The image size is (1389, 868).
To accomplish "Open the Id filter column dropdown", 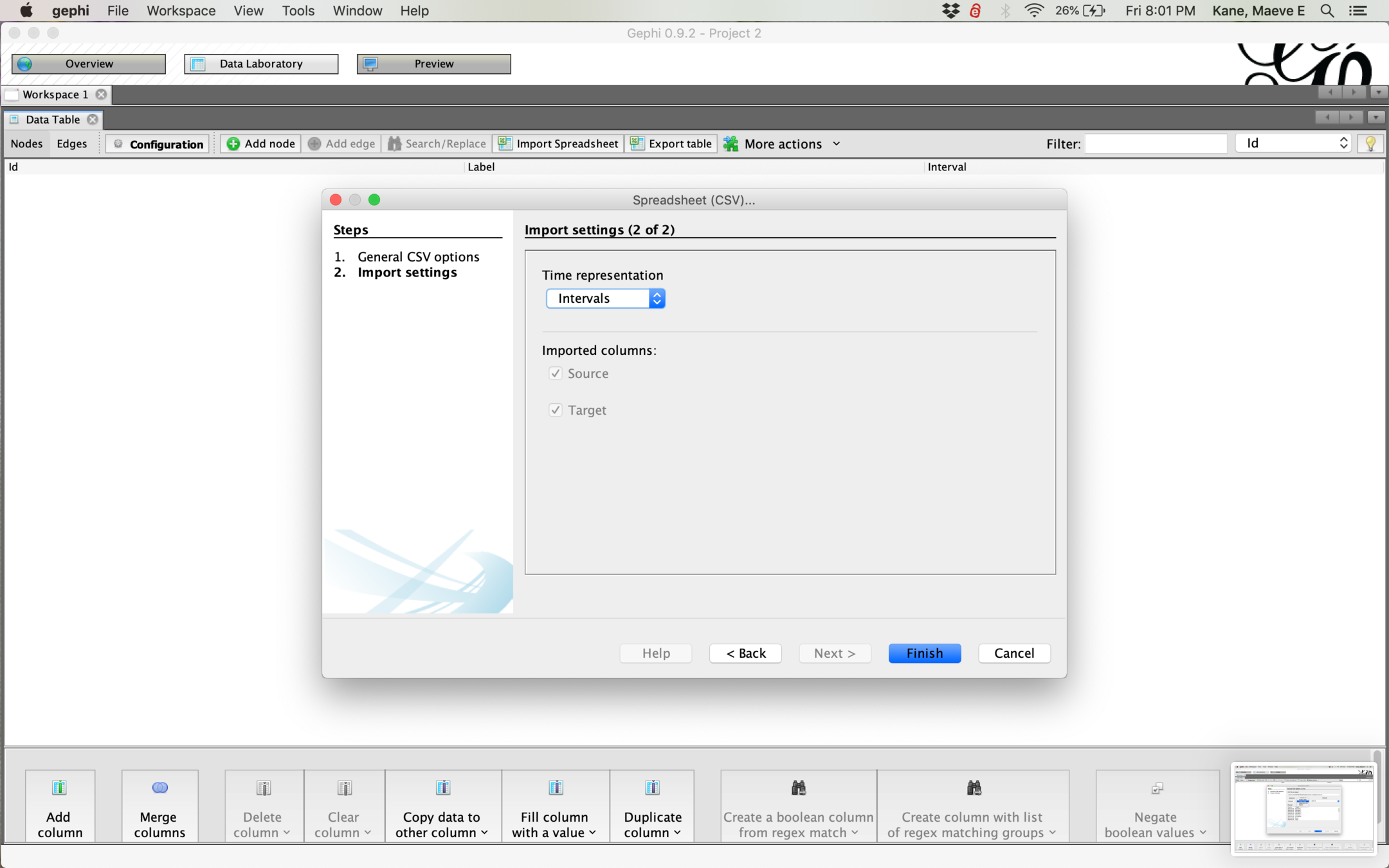I will coord(1293,143).
